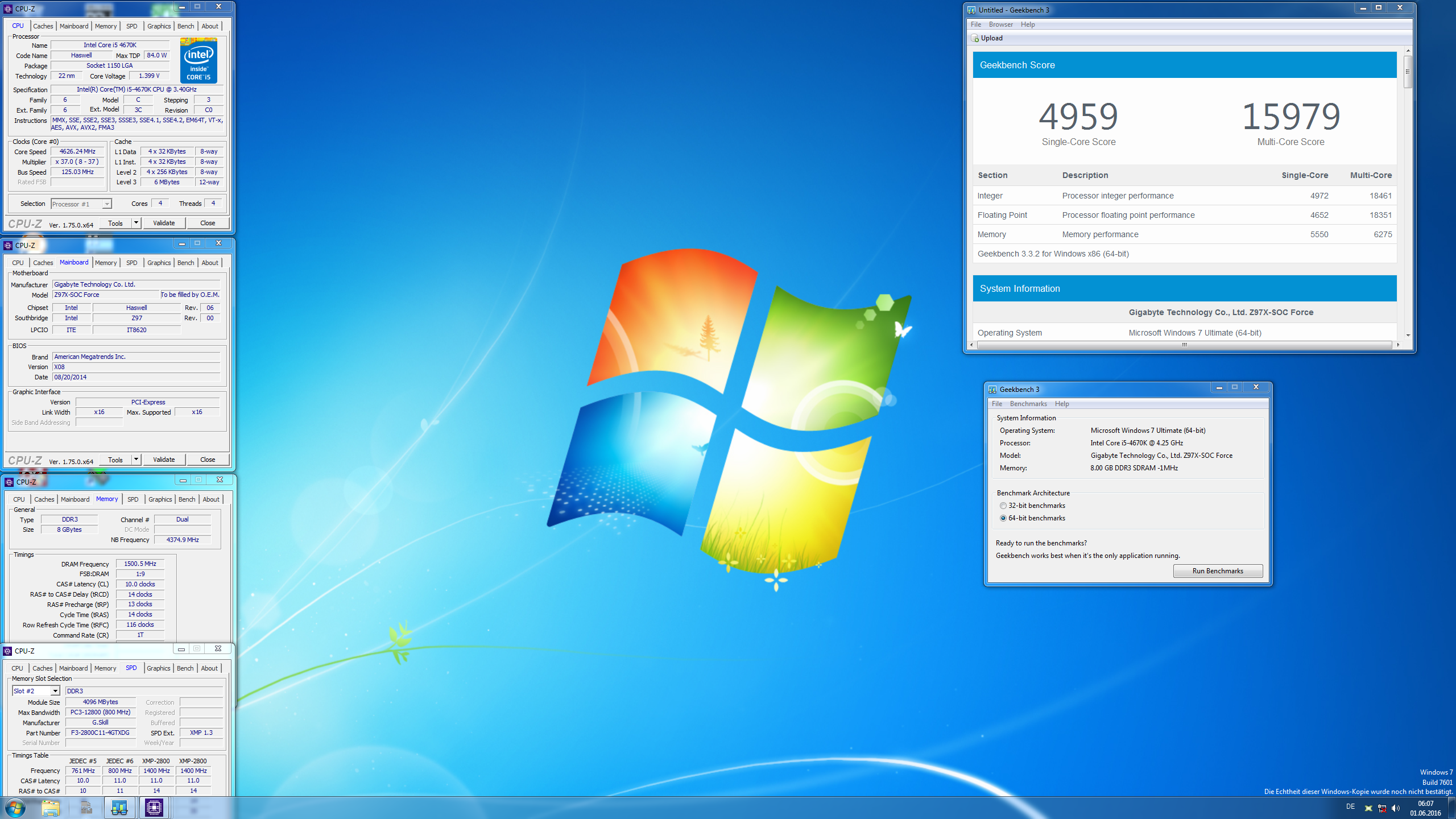The height and width of the screenshot is (819, 1456).
Task: Open SPD tab in CPU-Z Memory window
Action: coord(133,499)
